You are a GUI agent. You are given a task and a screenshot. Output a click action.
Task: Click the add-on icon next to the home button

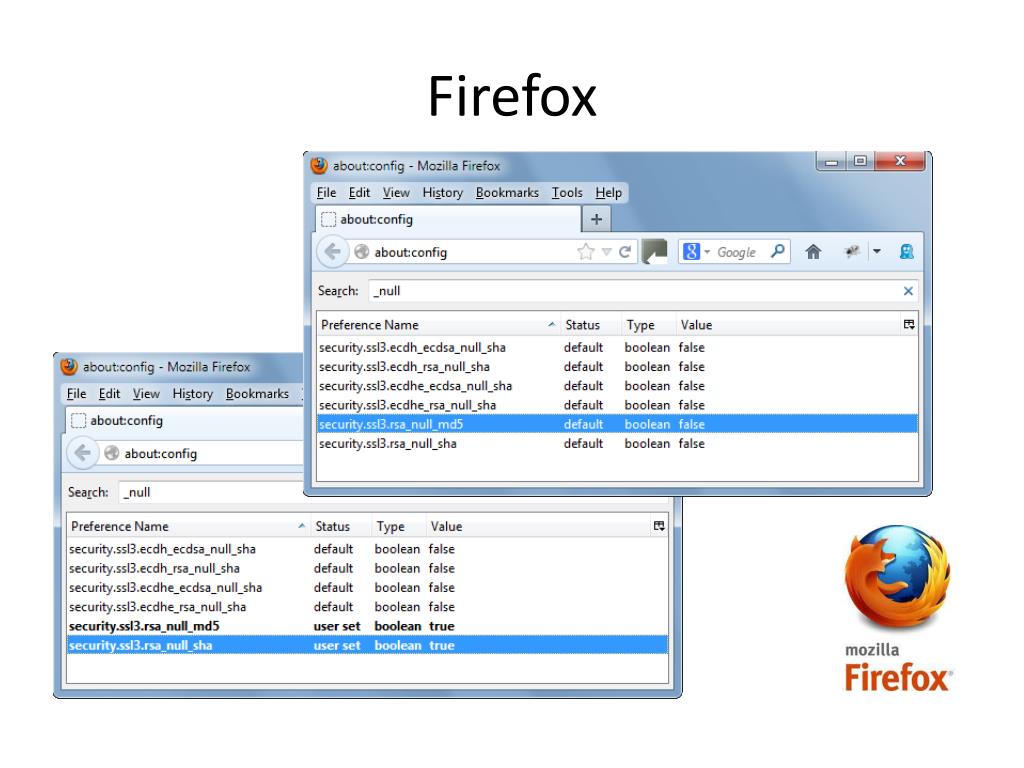pos(852,251)
